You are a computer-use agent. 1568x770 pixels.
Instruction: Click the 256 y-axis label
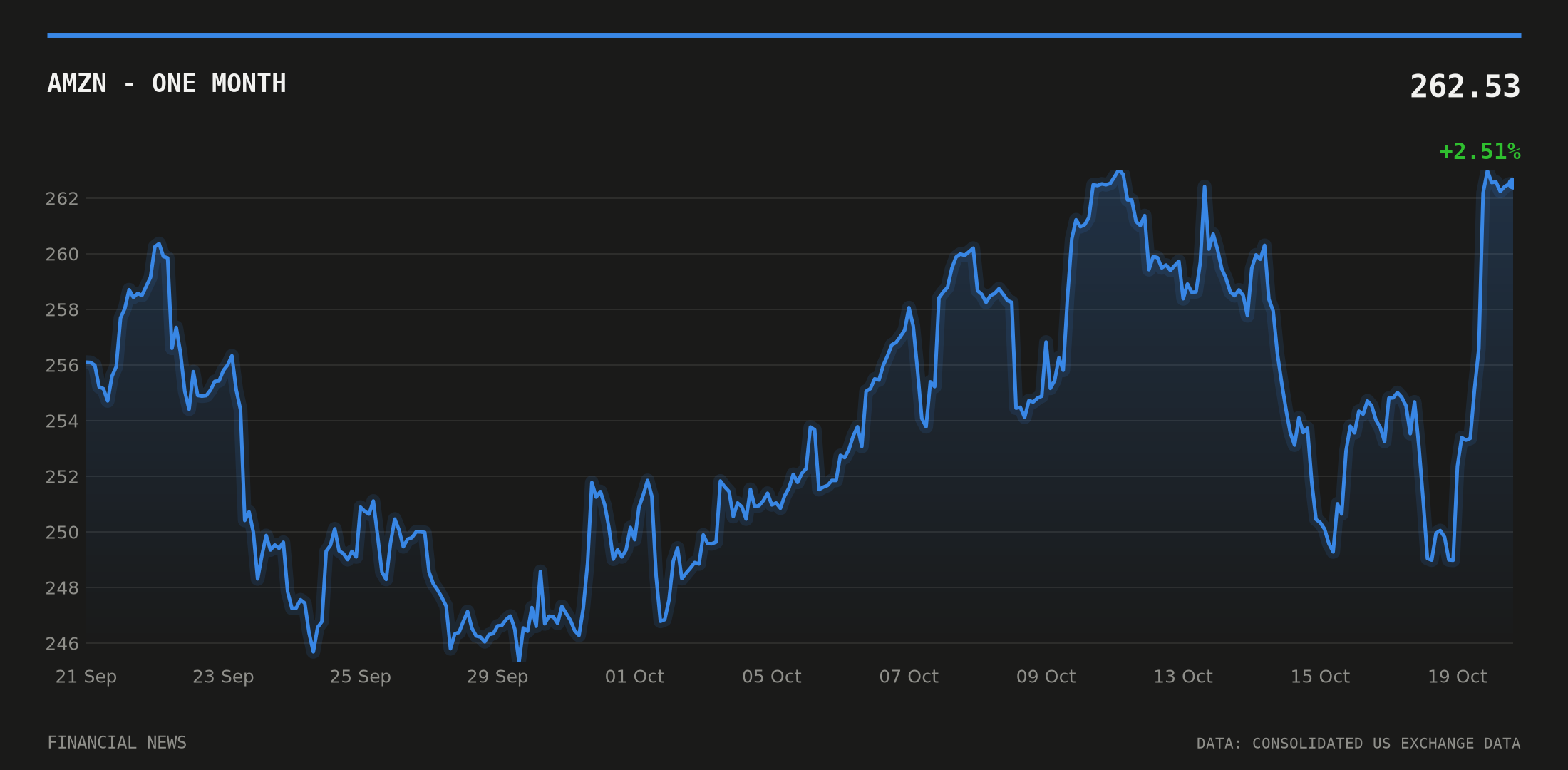tap(62, 366)
